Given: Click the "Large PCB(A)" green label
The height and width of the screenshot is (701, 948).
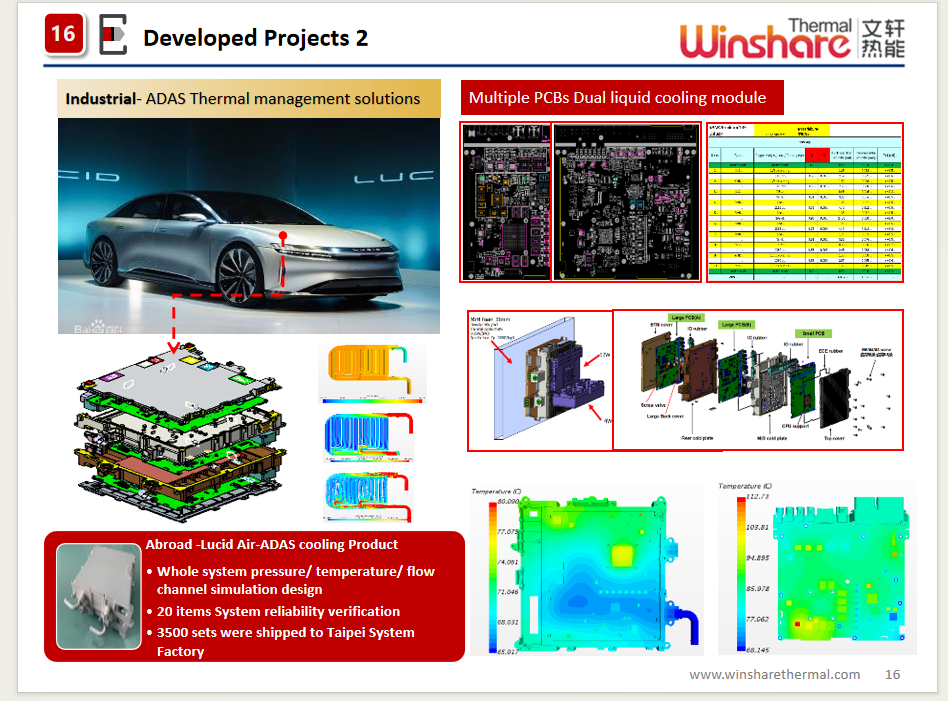Looking at the screenshot, I should [686, 318].
